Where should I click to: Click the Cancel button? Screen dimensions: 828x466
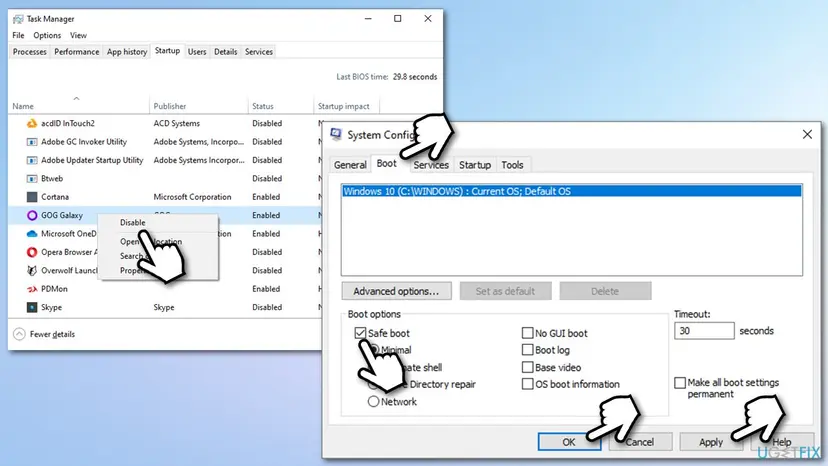pyautogui.click(x=640, y=442)
